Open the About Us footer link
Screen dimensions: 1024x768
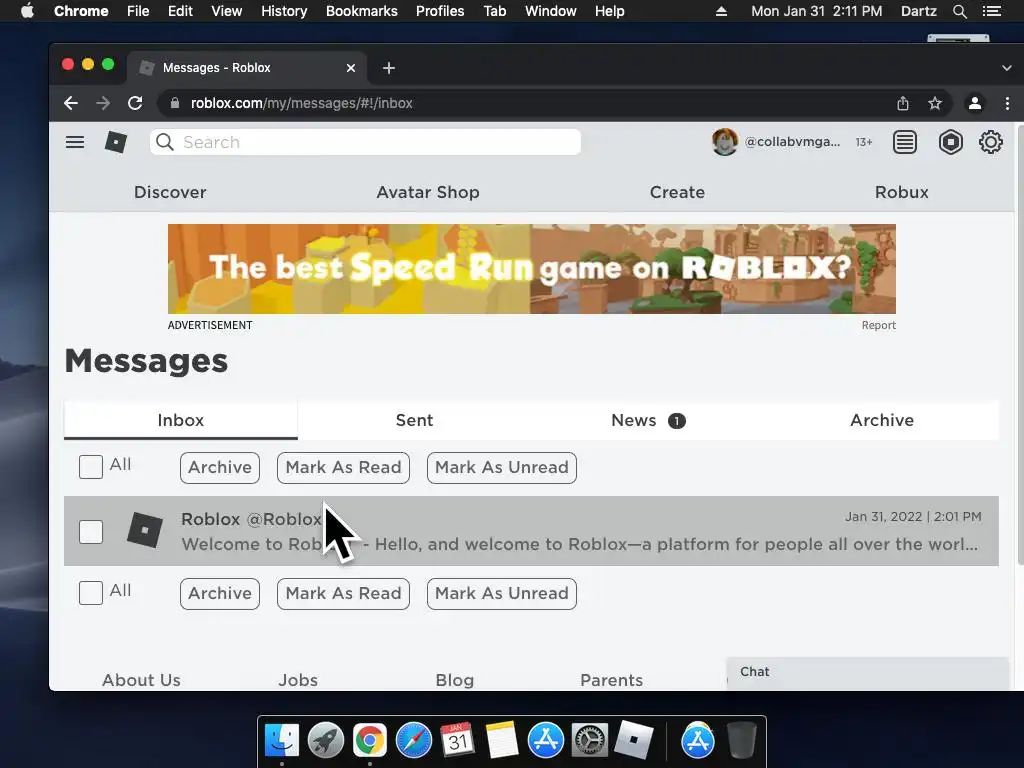(x=141, y=680)
